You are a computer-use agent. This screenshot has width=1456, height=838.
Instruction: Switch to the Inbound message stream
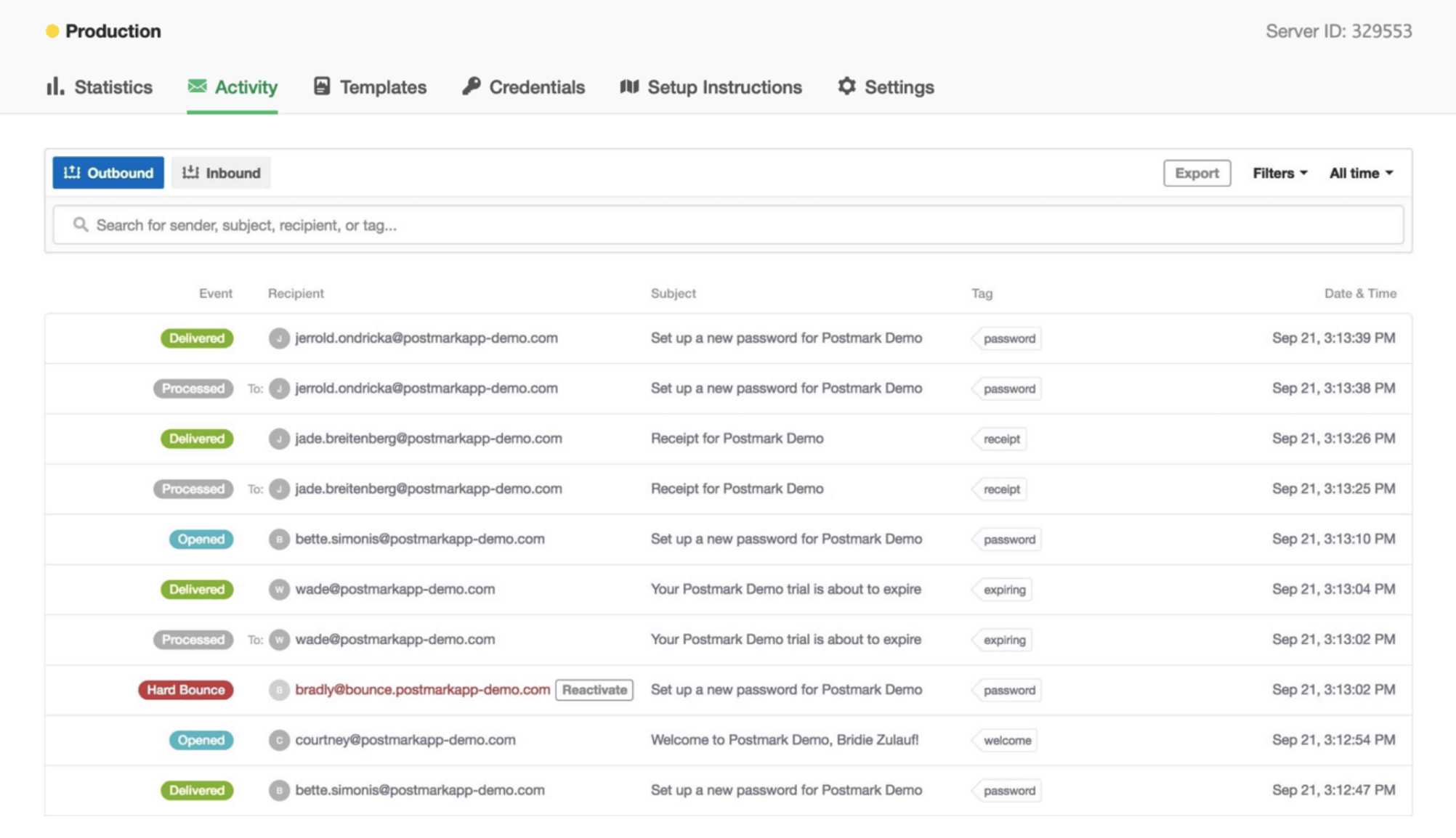coord(221,173)
